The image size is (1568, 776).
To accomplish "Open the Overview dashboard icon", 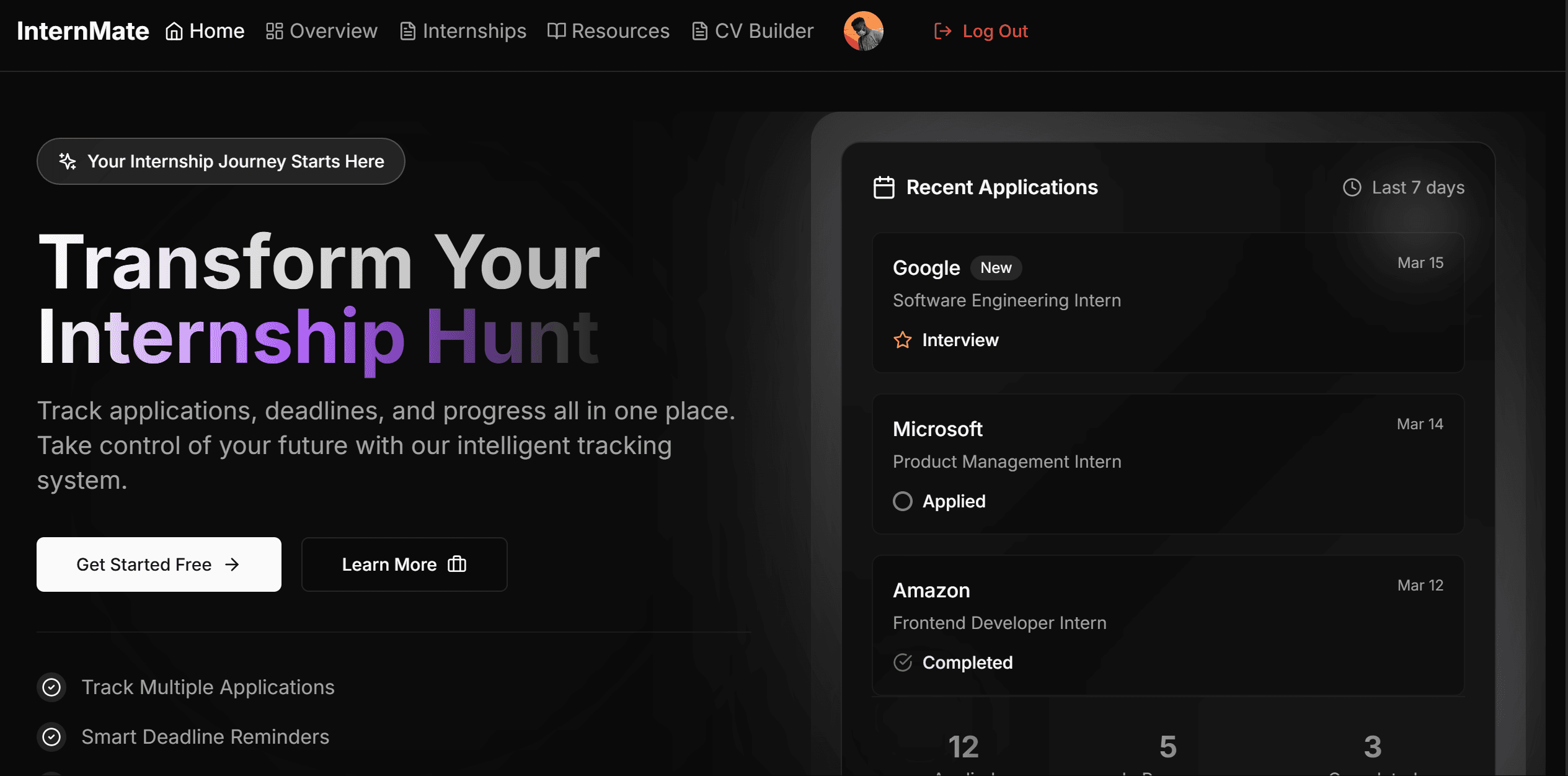I will click(275, 30).
